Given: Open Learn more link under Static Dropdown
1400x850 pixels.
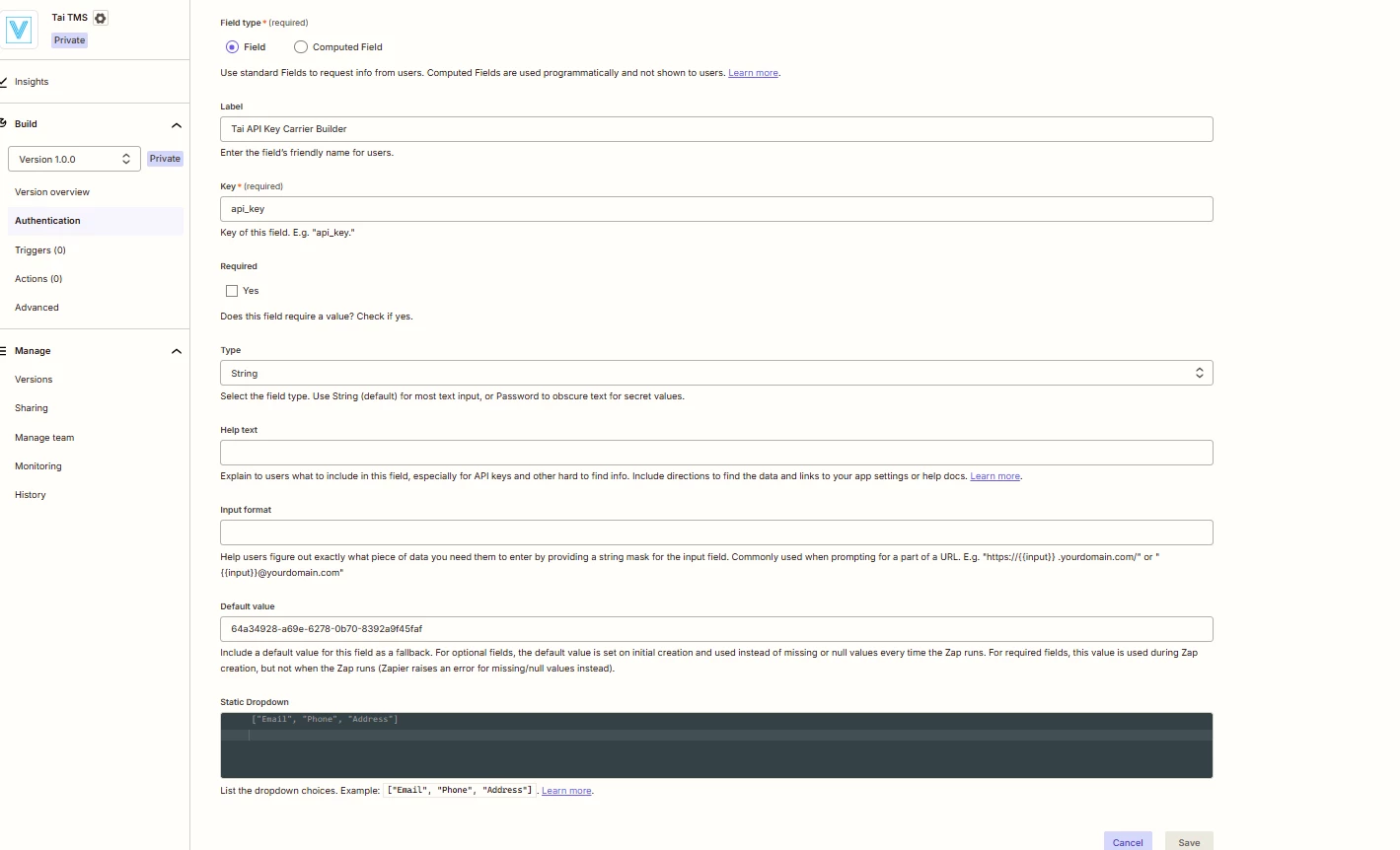Looking at the screenshot, I should click(566, 791).
